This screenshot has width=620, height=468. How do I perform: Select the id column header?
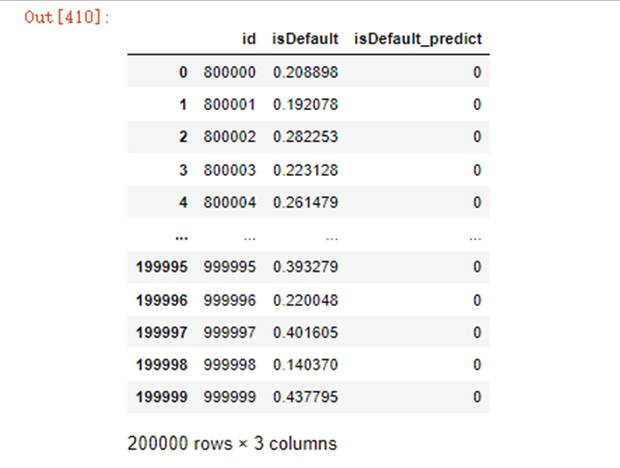pos(249,39)
